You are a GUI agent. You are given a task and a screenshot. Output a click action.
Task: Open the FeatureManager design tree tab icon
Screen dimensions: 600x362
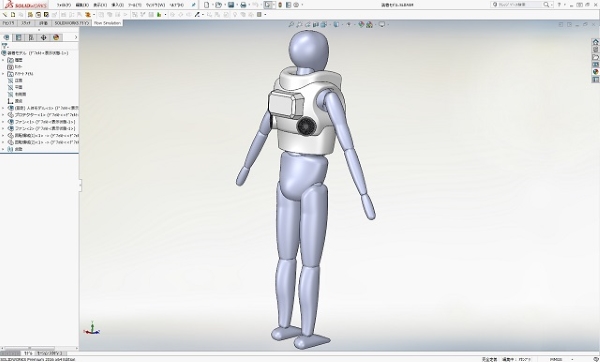pyautogui.click(x=6, y=37)
